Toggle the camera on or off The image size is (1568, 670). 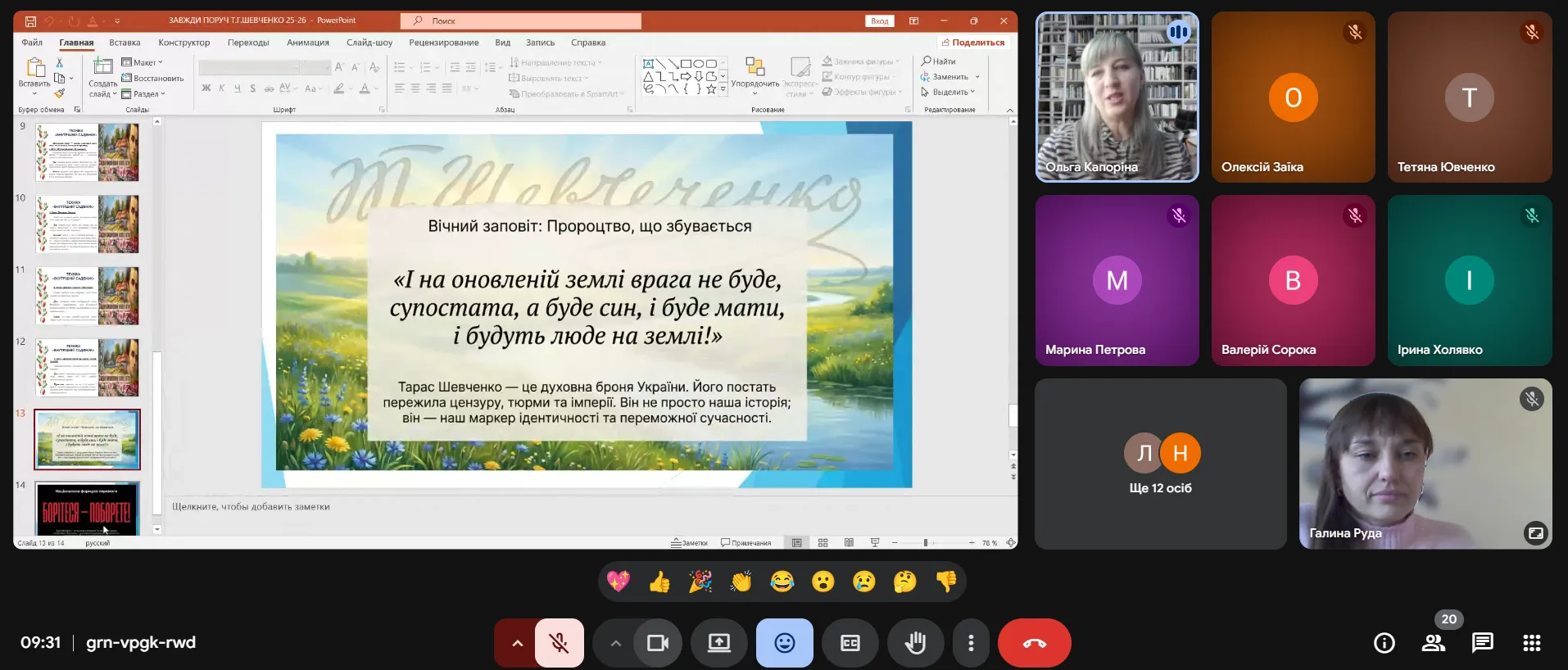(658, 643)
